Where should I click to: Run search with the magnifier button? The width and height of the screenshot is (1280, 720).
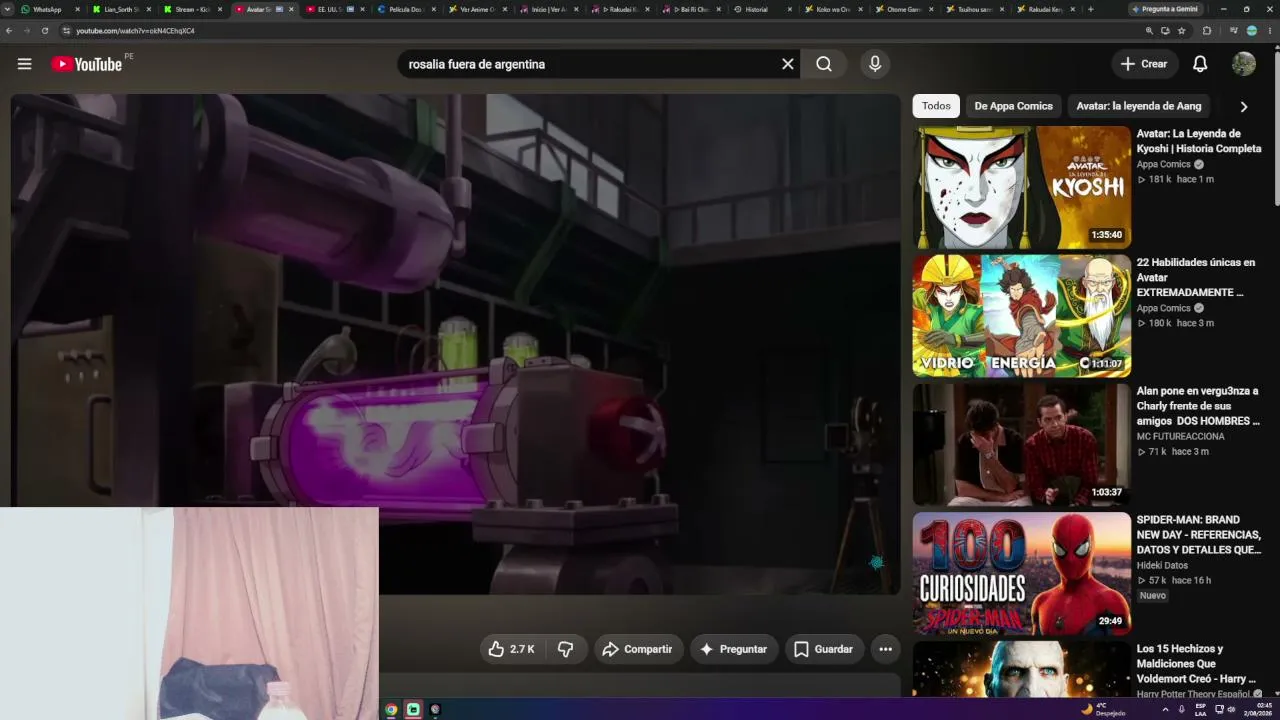(823, 64)
